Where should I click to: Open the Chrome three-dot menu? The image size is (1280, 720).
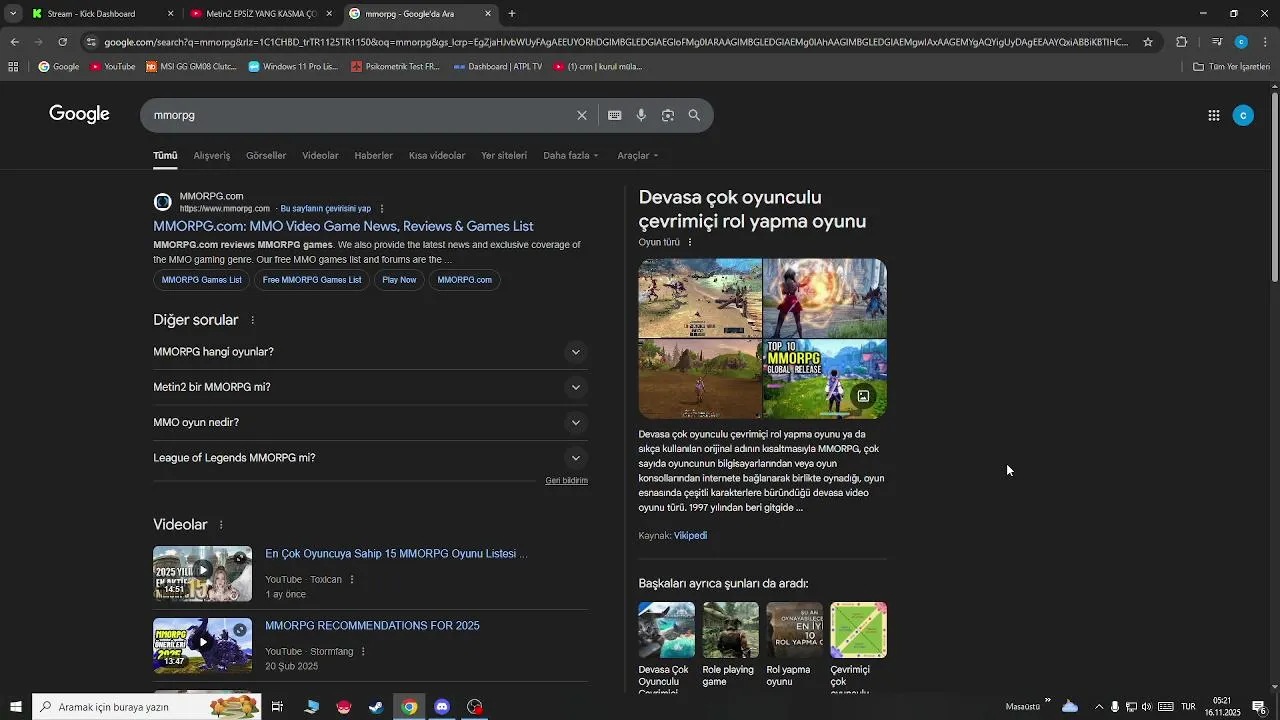(x=1266, y=42)
